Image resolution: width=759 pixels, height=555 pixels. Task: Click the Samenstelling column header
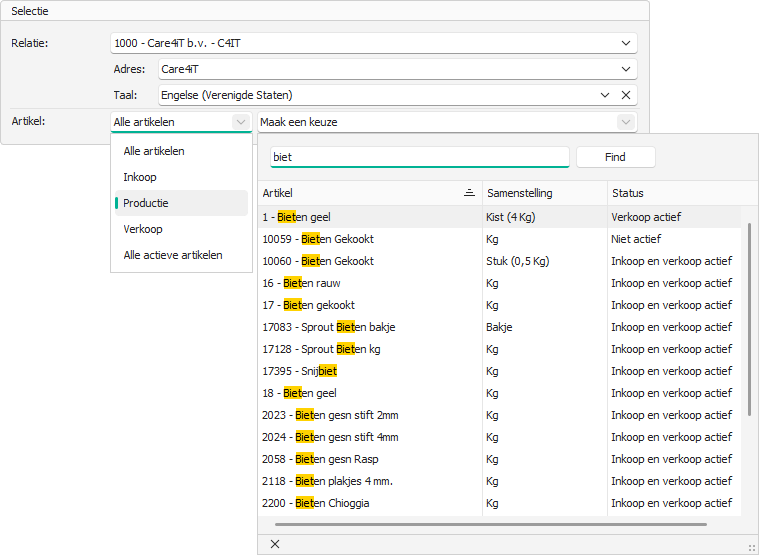pos(520,193)
